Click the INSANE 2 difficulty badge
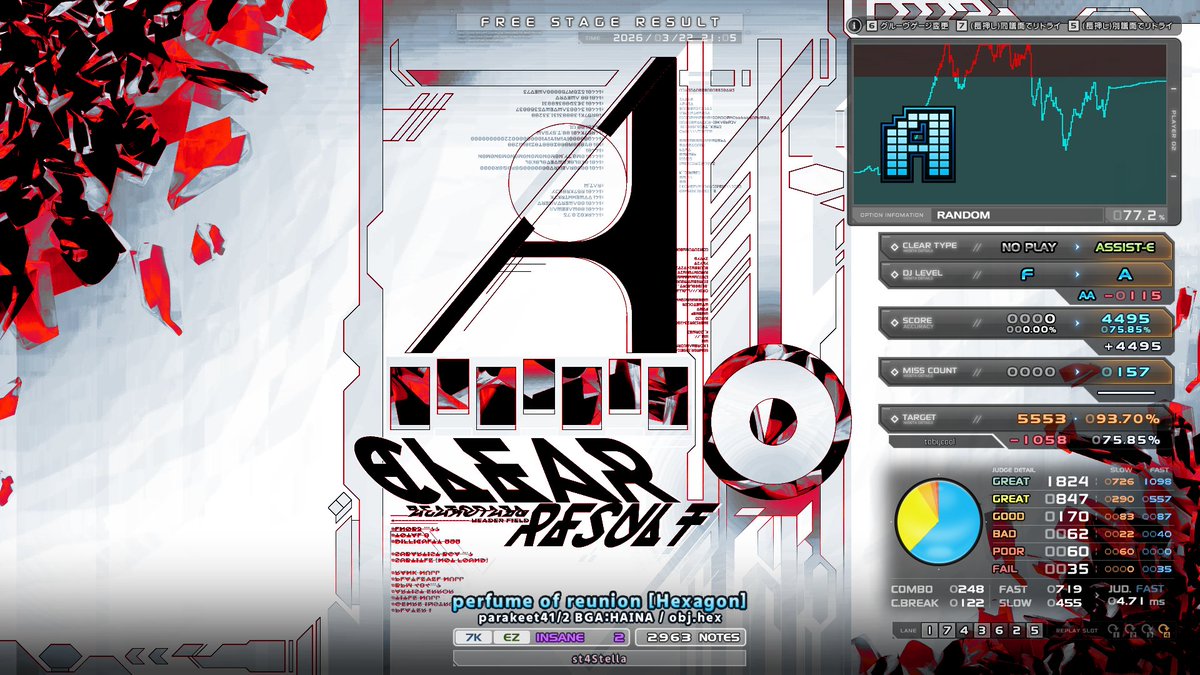Screen dimensions: 1200x675 tap(581, 637)
